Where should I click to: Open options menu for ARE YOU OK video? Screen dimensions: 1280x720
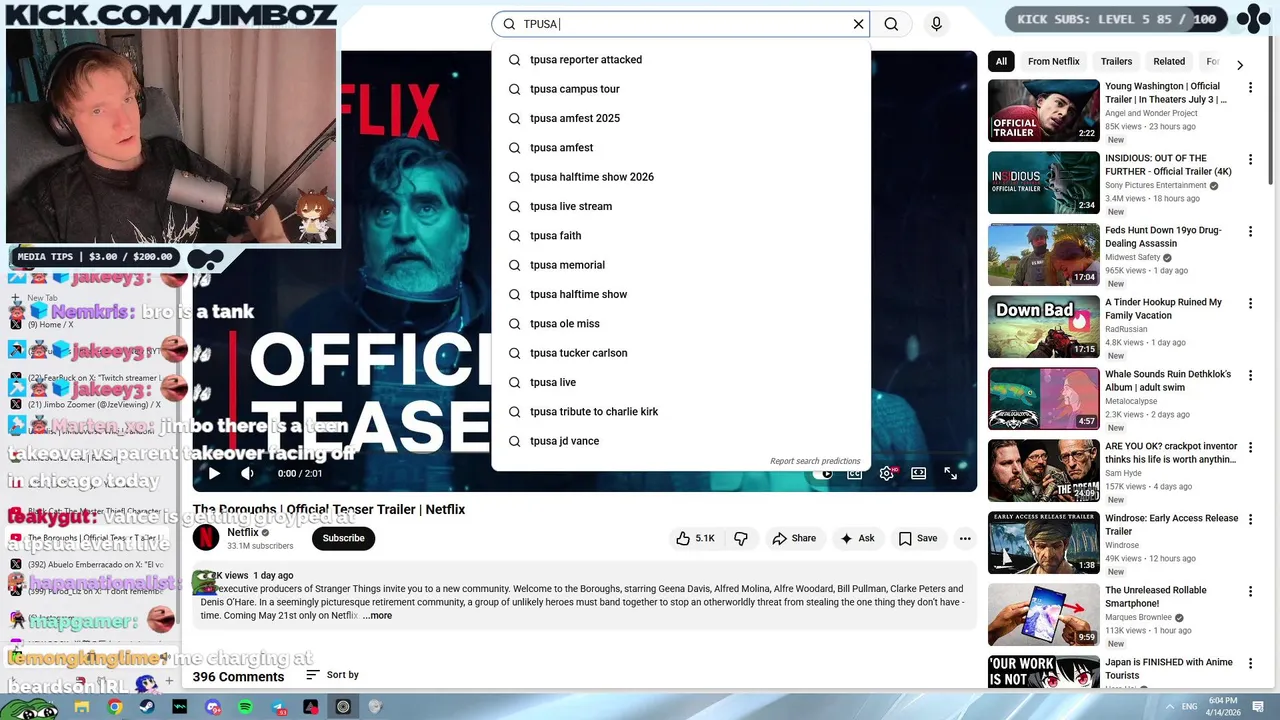click(x=1250, y=448)
